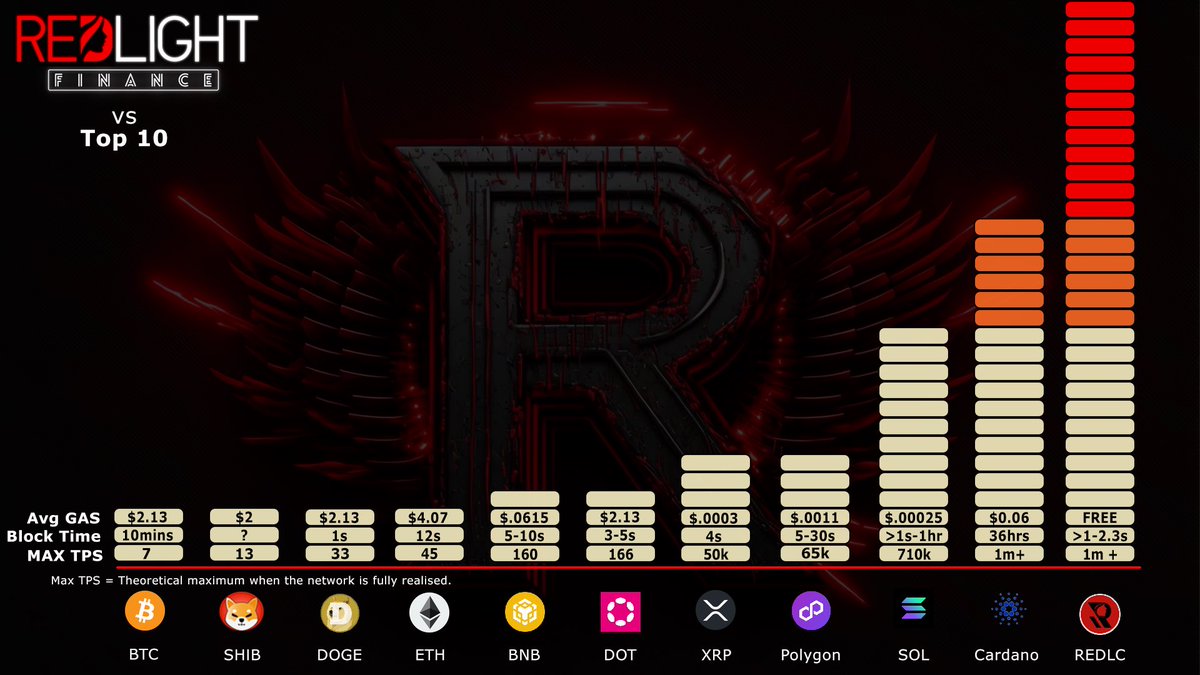The image size is (1200, 675).
Task: Click the DOT max TPS value 166
Action: tap(620, 553)
